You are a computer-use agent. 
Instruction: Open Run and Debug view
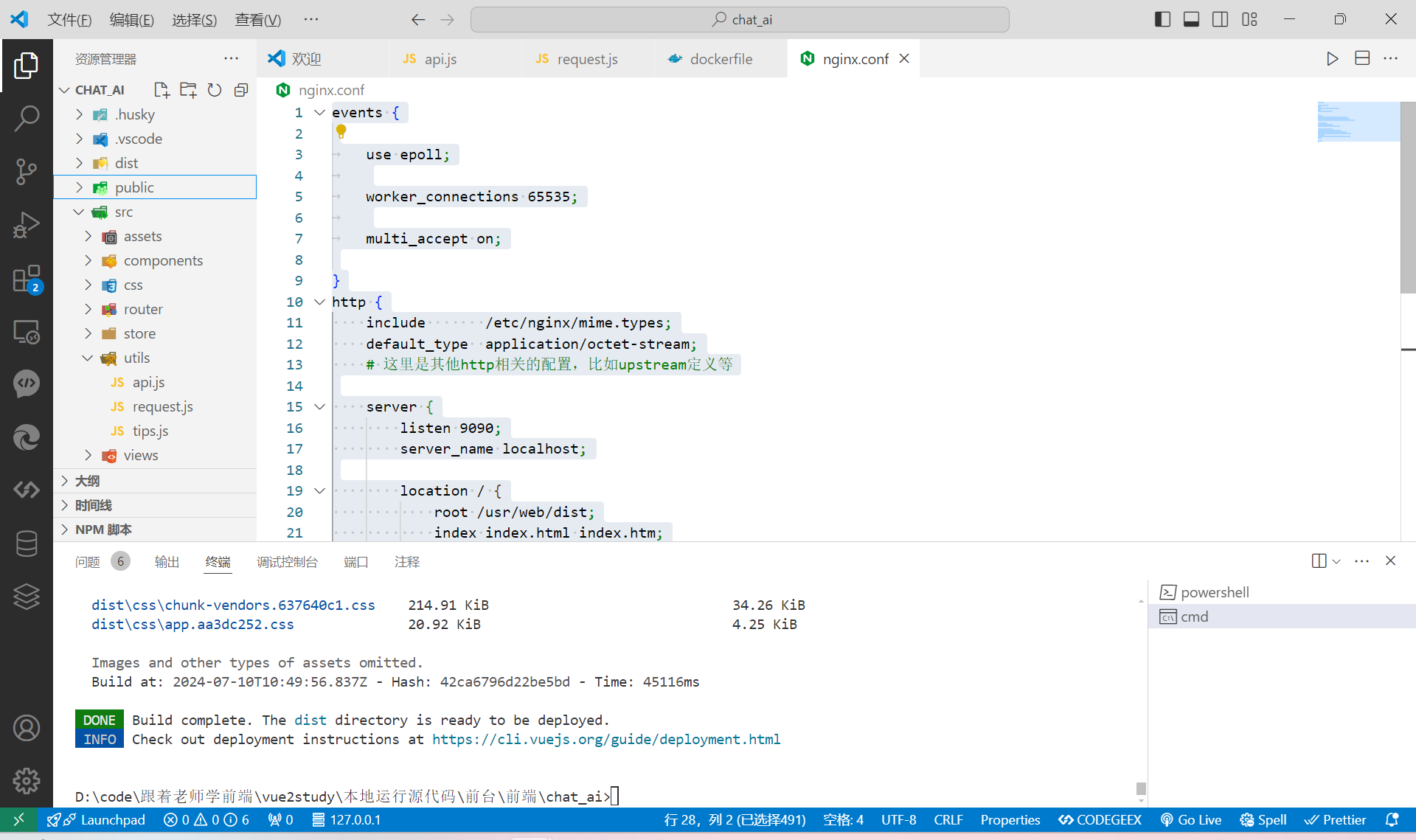[x=27, y=225]
